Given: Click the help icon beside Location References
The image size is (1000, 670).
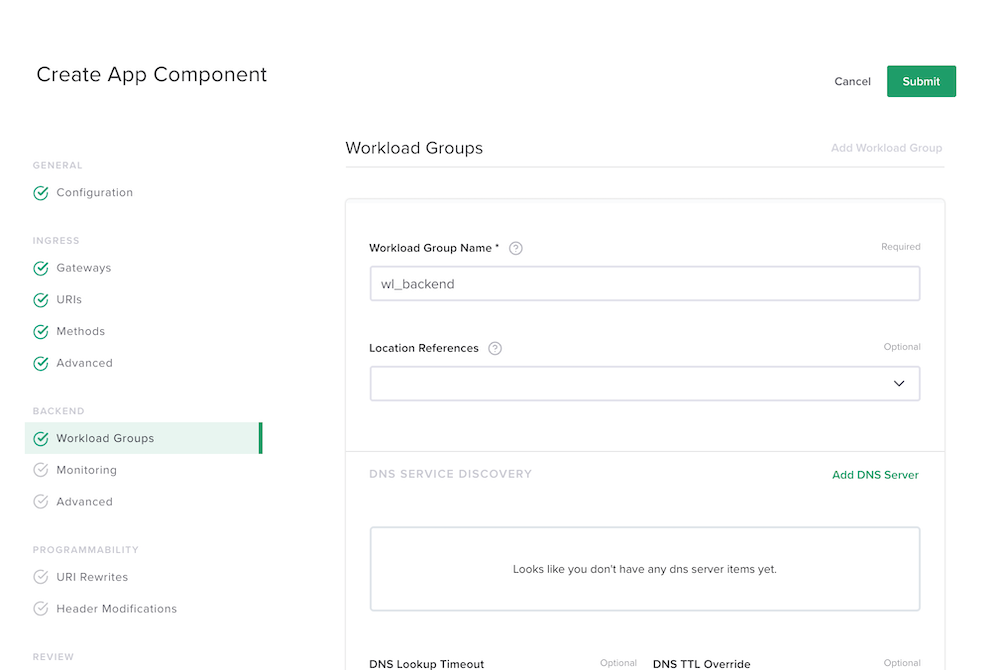Looking at the screenshot, I should pyautogui.click(x=495, y=348).
